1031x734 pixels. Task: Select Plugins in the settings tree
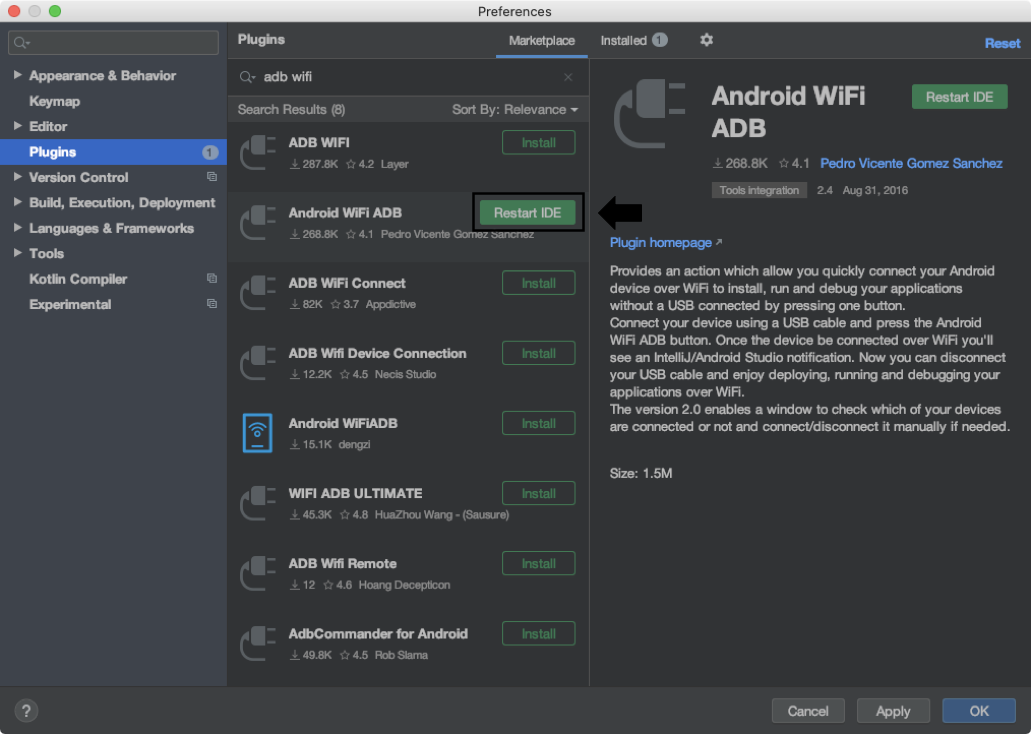pyautogui.click(x=113, y=152)
